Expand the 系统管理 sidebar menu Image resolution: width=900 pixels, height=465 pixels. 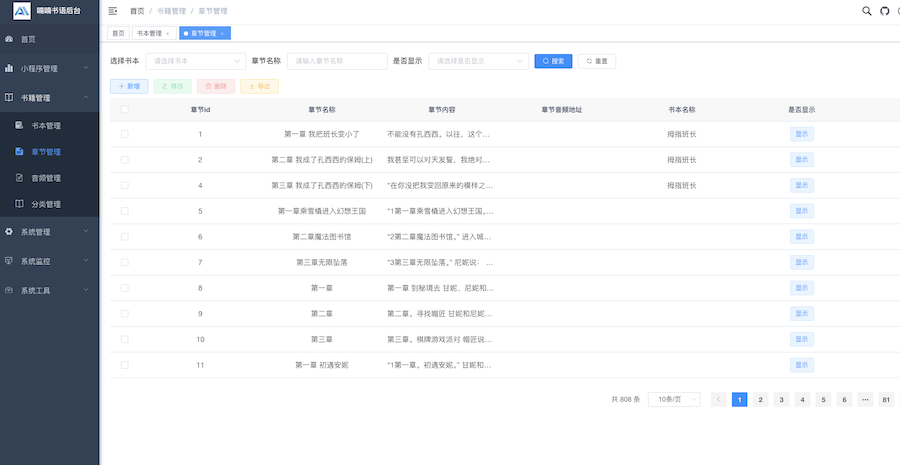pos(50,232)
